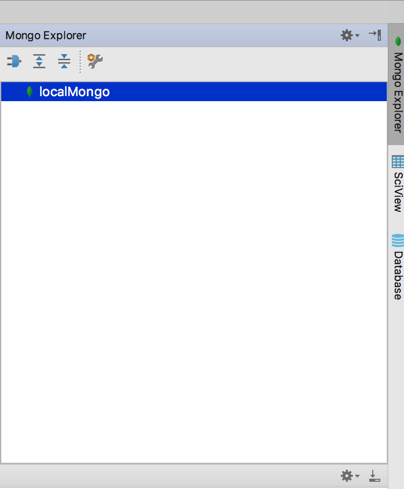Screen dimensions: 404x489
Task: Connect to Mongo server with plug icon
Action: coord(14,61)
